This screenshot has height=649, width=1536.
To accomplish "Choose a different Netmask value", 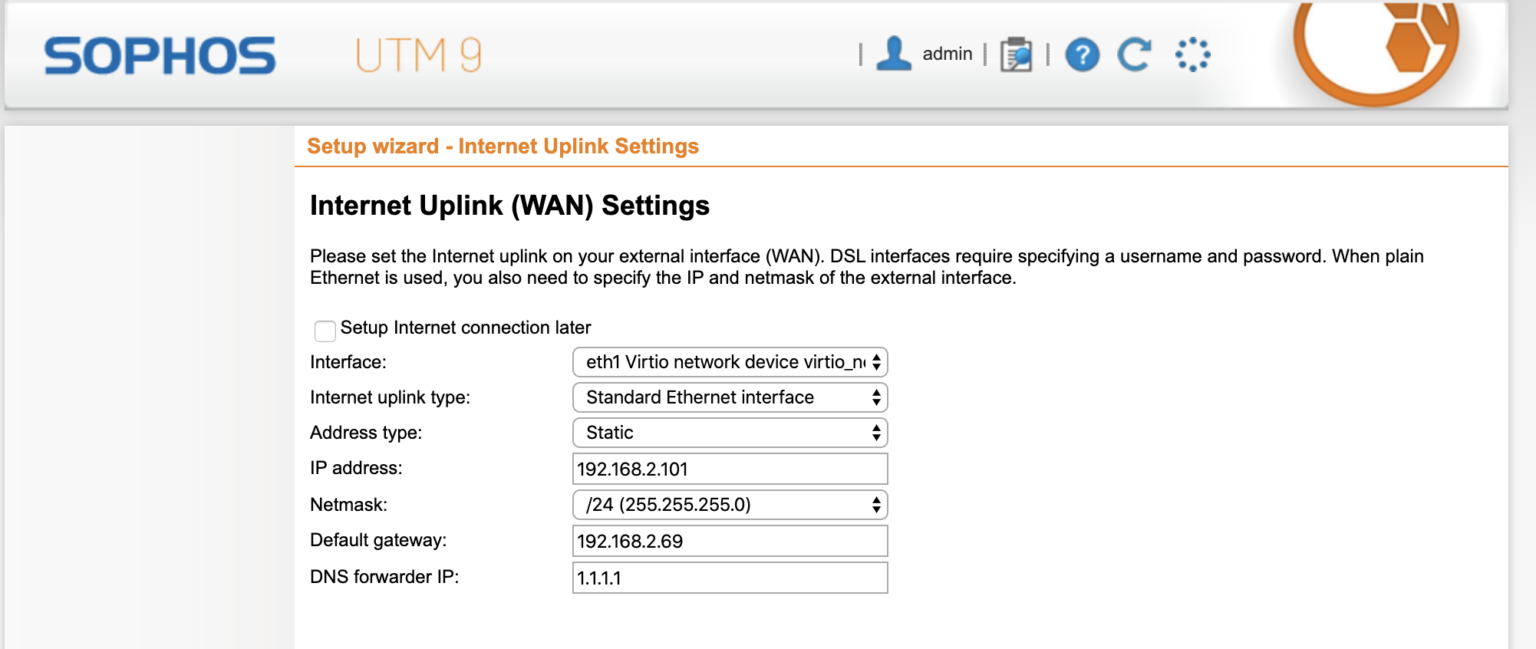I will click(729, 504).
